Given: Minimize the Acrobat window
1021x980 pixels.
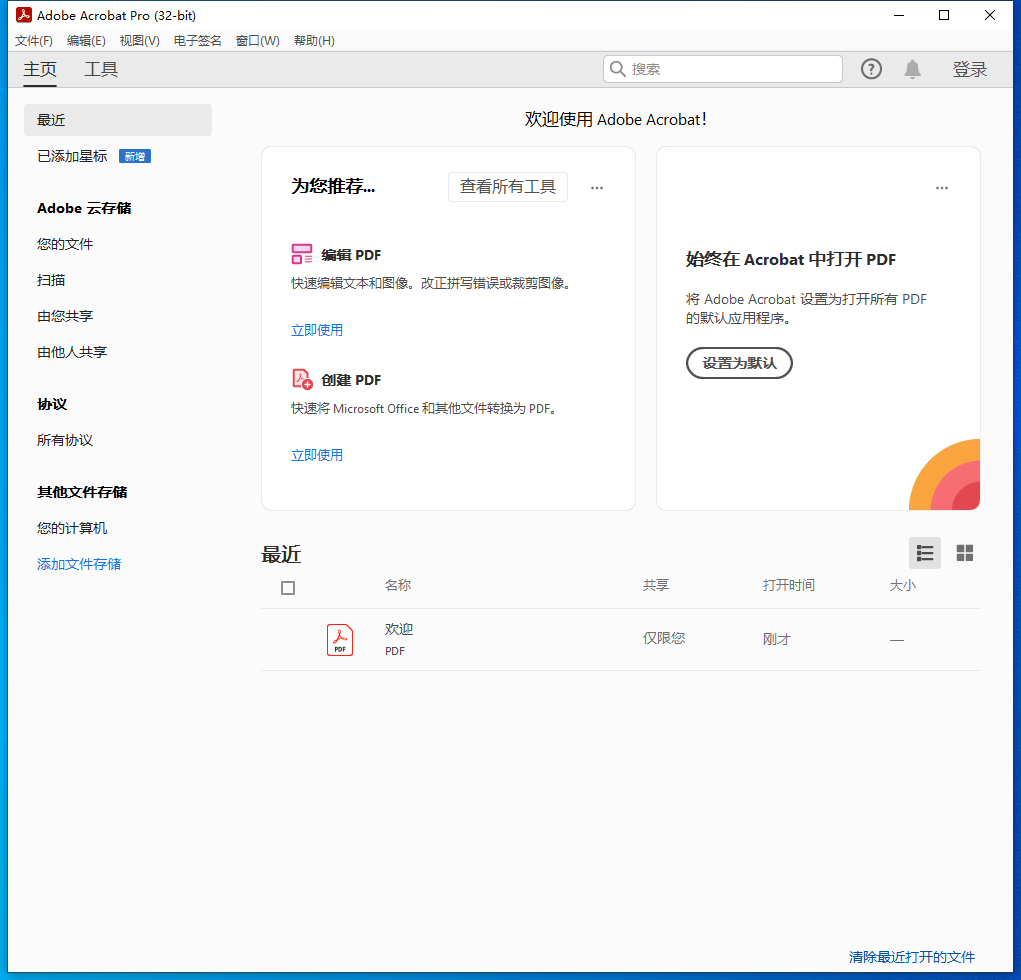Looking at the screenshot, I should [x=899, y=15].
